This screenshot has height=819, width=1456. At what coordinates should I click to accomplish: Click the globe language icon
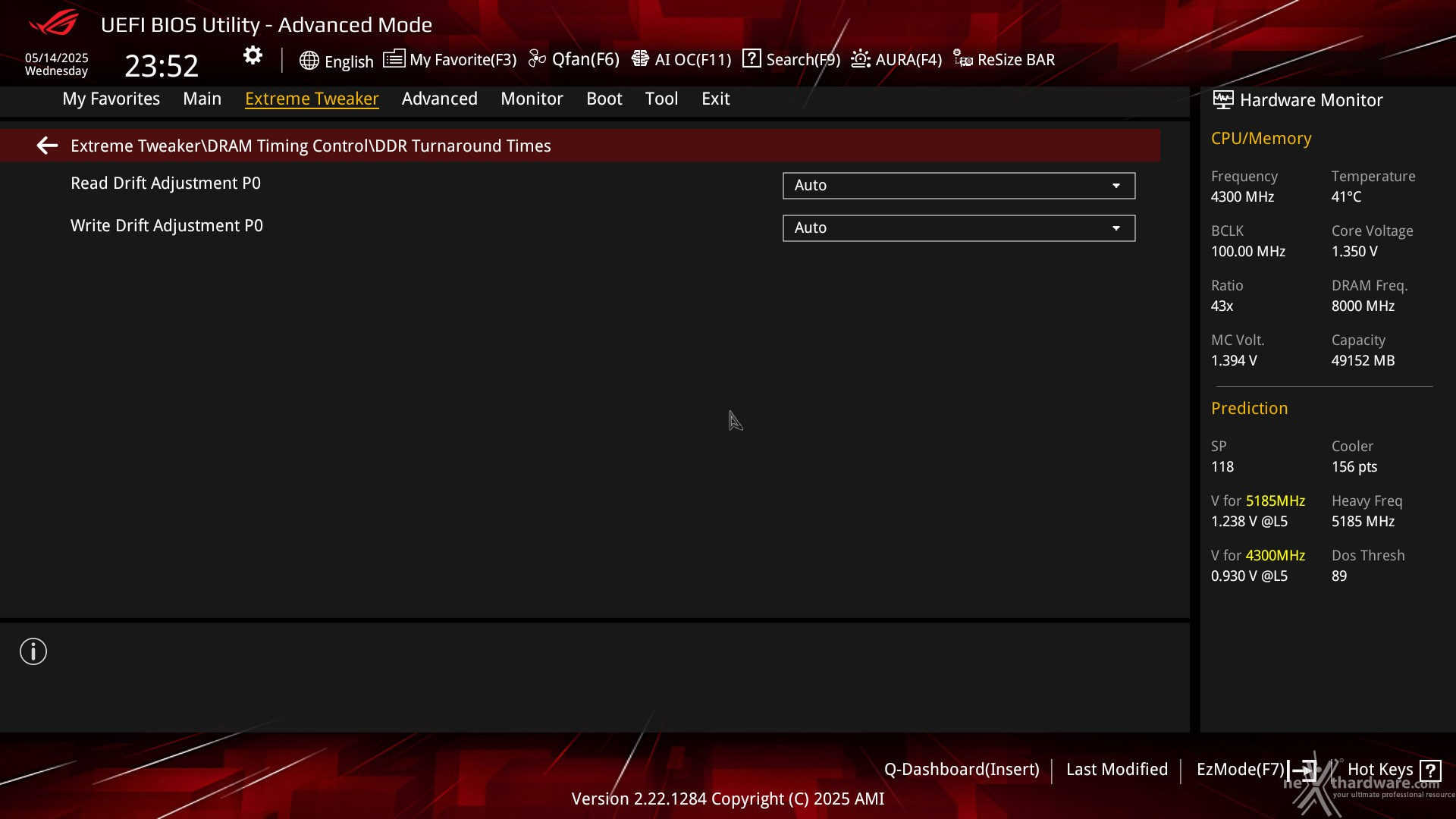[309, 61]
